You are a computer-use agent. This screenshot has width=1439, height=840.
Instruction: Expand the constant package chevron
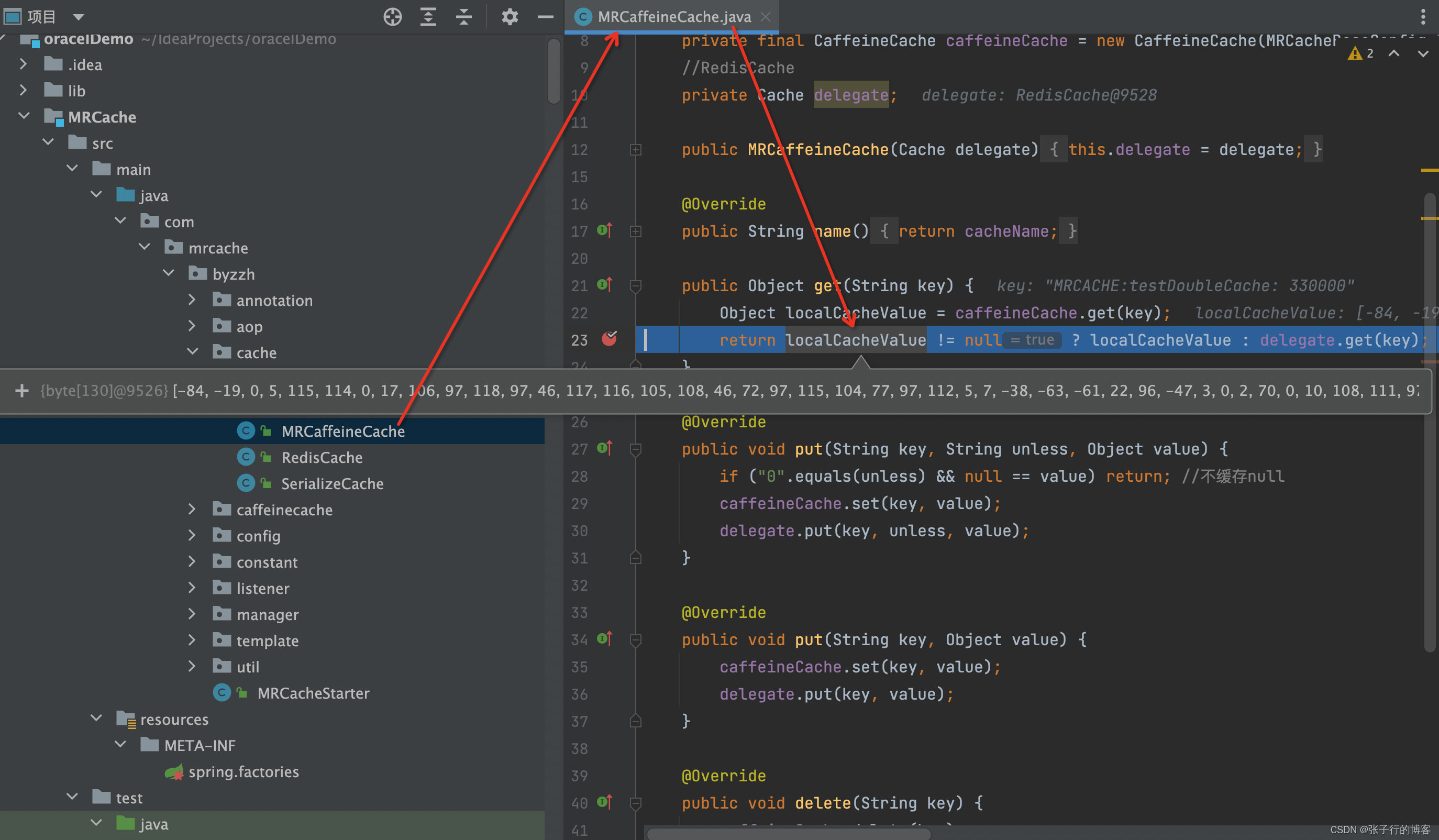point(192,561)
